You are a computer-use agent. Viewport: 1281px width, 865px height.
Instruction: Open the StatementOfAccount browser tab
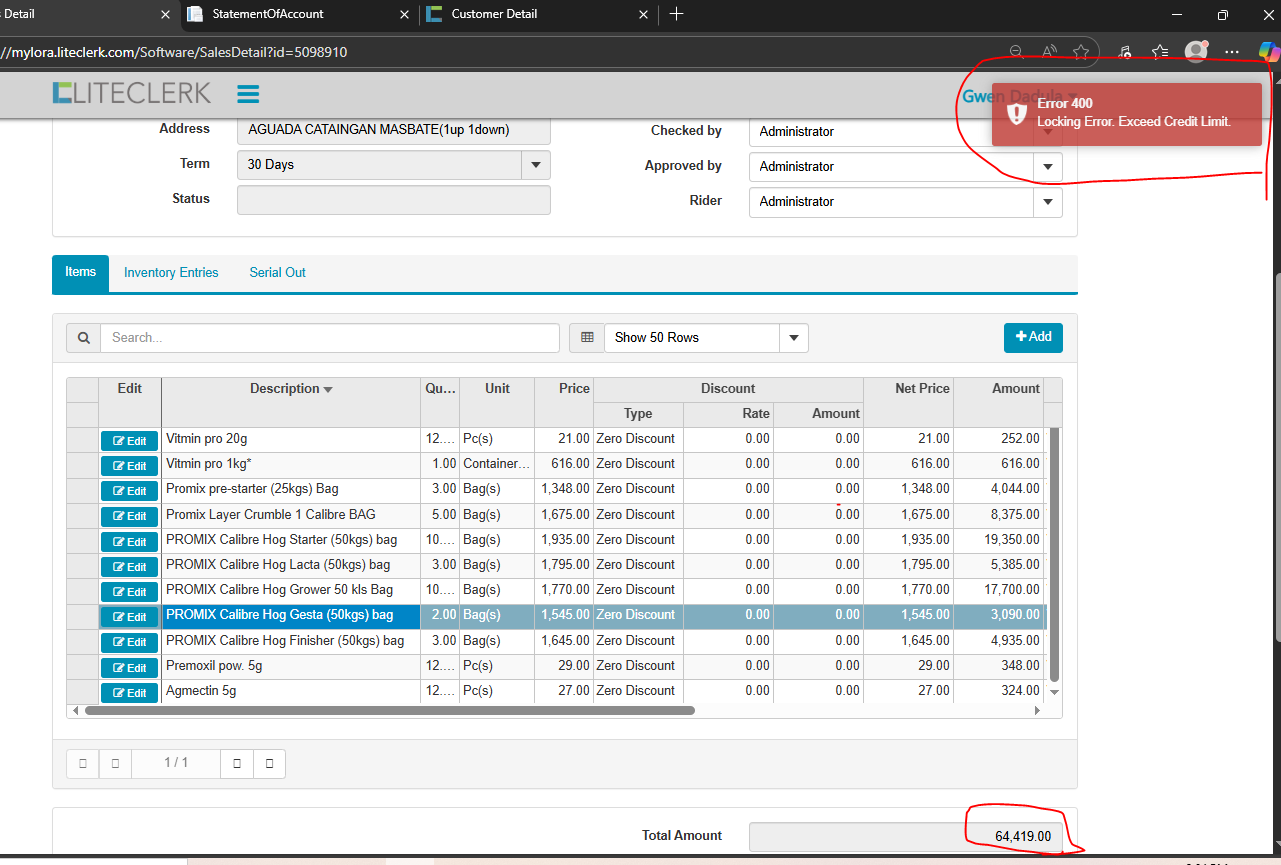[268, 14]
